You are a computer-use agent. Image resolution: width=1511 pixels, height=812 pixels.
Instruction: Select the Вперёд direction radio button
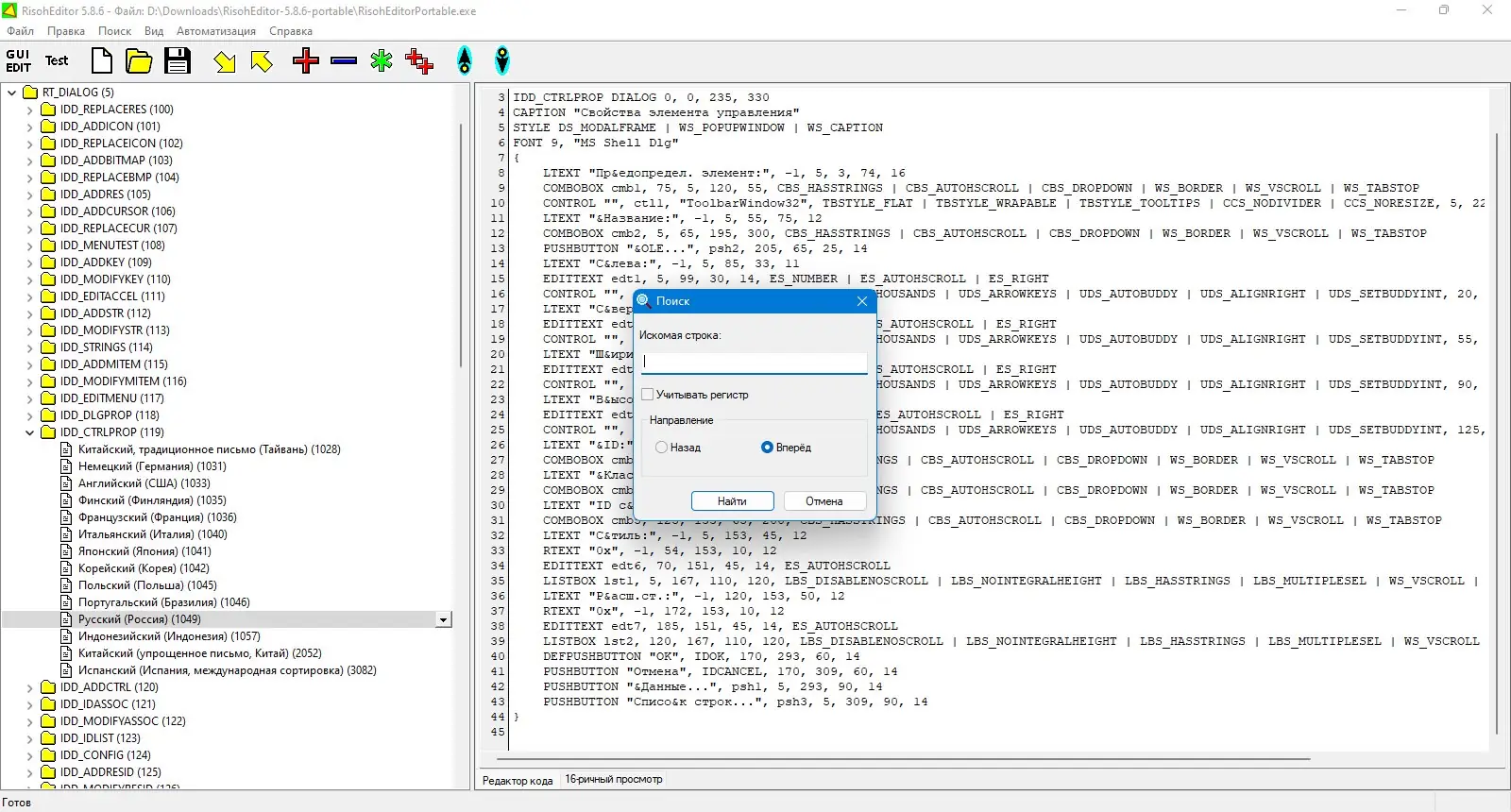coord(767,448)
